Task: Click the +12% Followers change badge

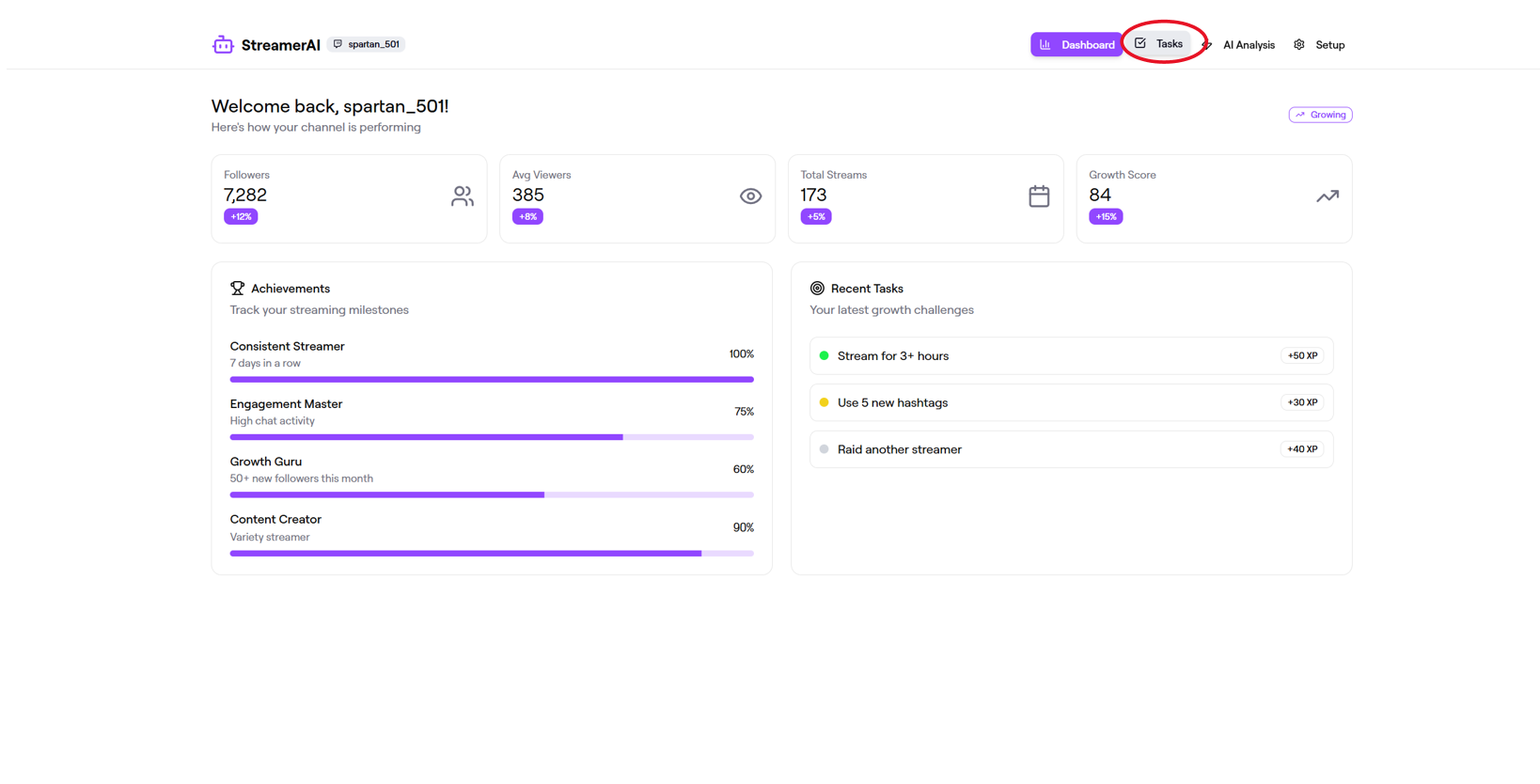Action: pyautogui.click(x=241, y=216)
